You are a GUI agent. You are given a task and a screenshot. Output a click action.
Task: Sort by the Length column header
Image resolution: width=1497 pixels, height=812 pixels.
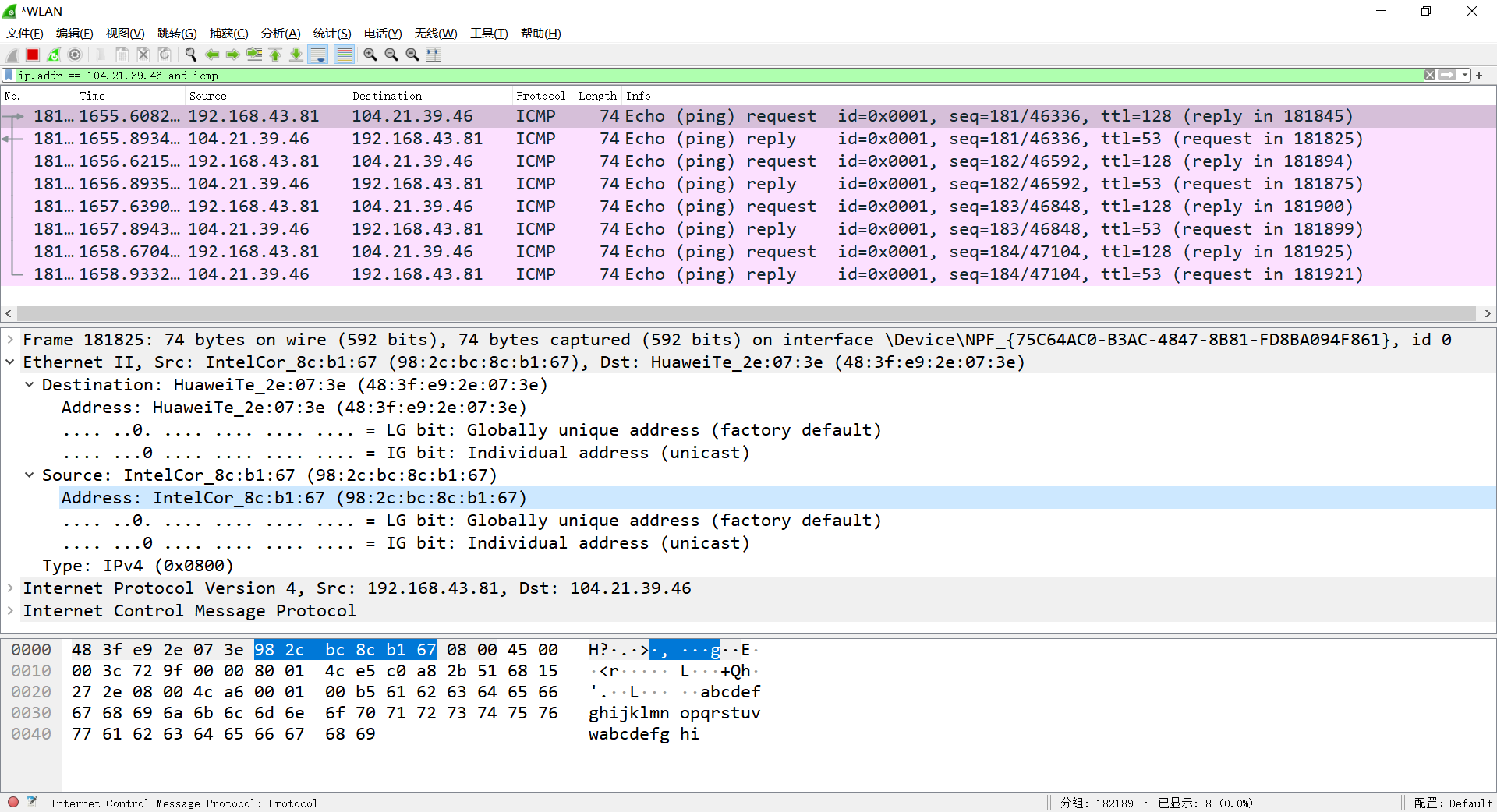598,96
